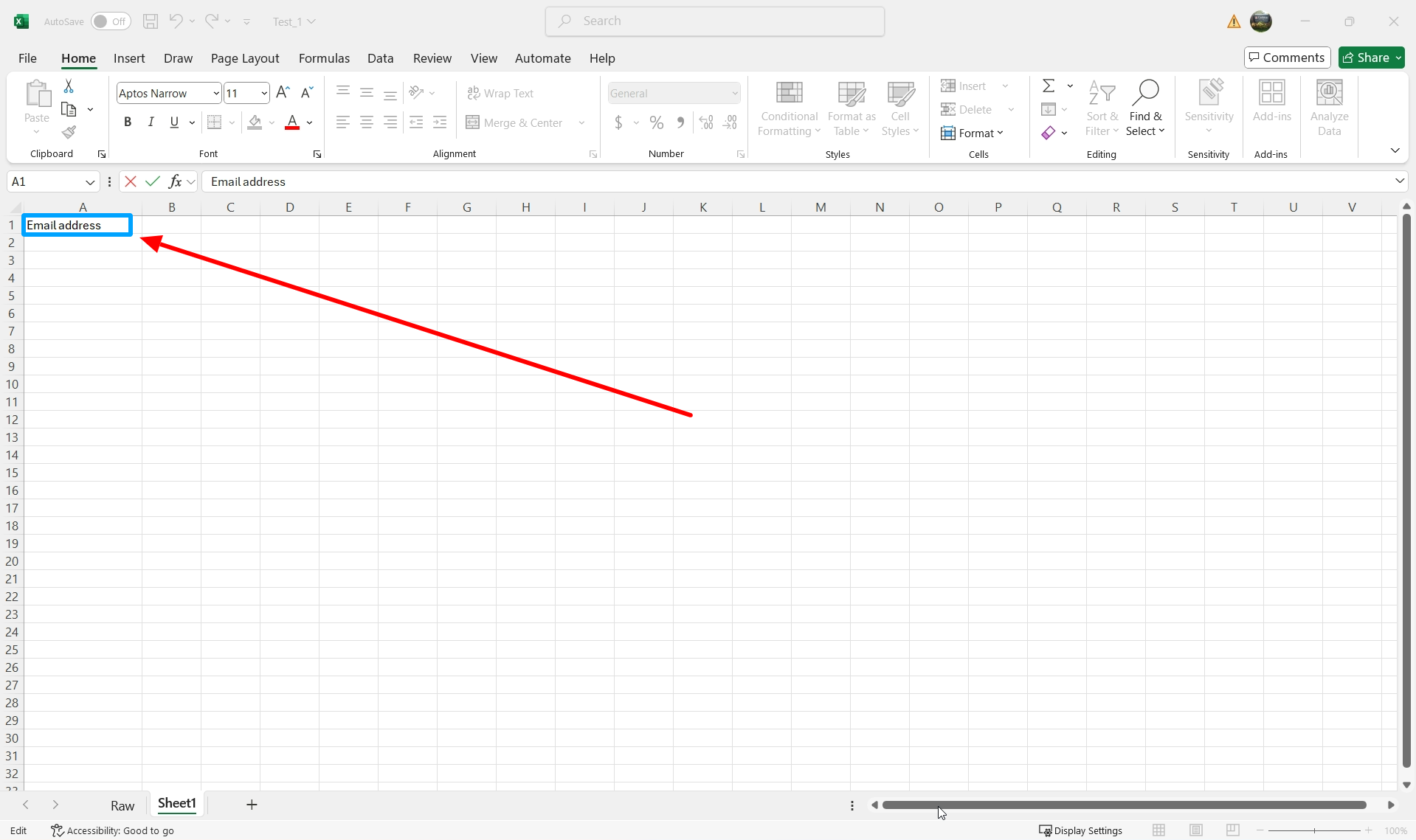Toggle Bold formatting
This screenshot has width=1416, height=840.
[128, 122]
